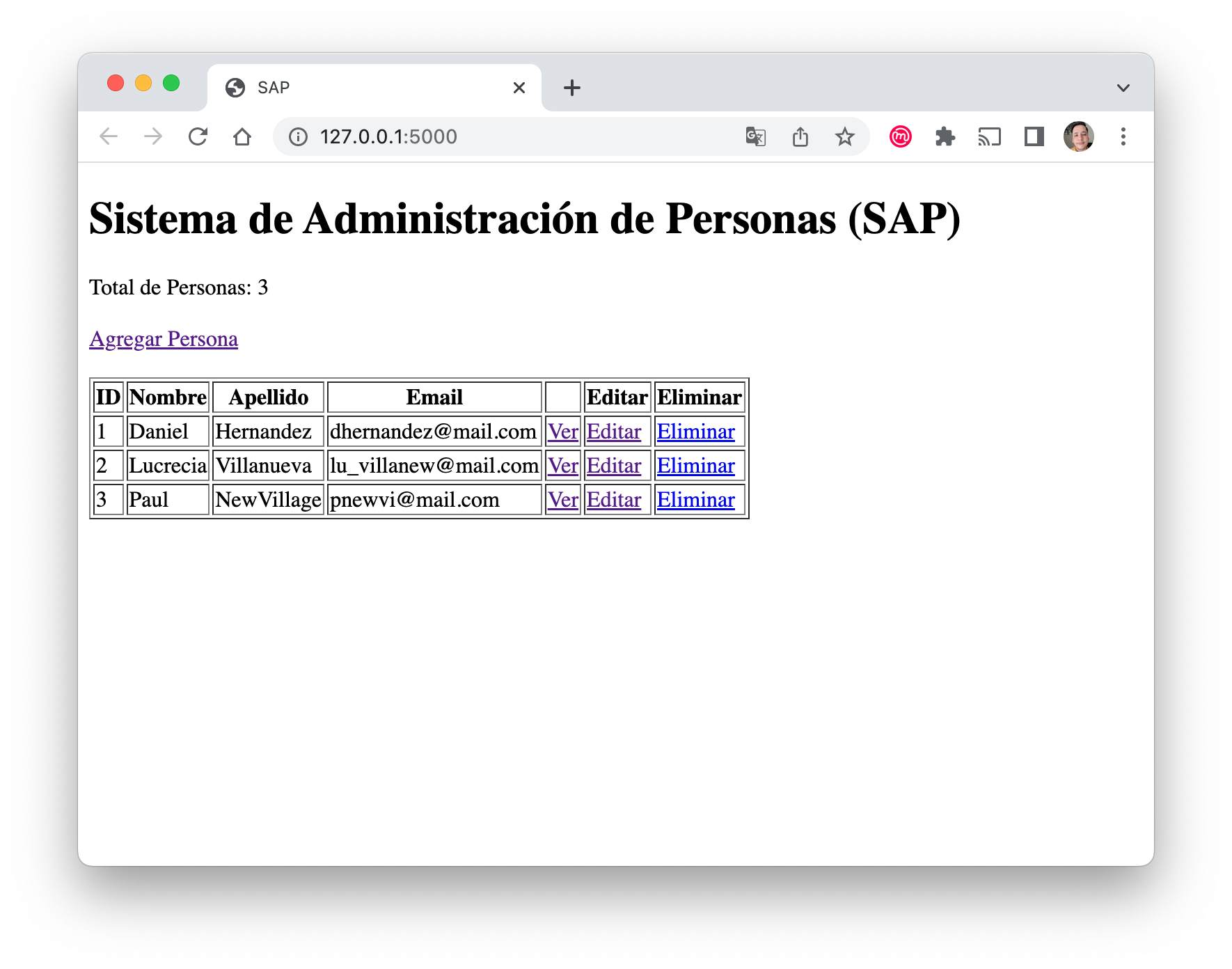Reload the current page
This screenshot has height=969, width=1232.
[198, 136]
